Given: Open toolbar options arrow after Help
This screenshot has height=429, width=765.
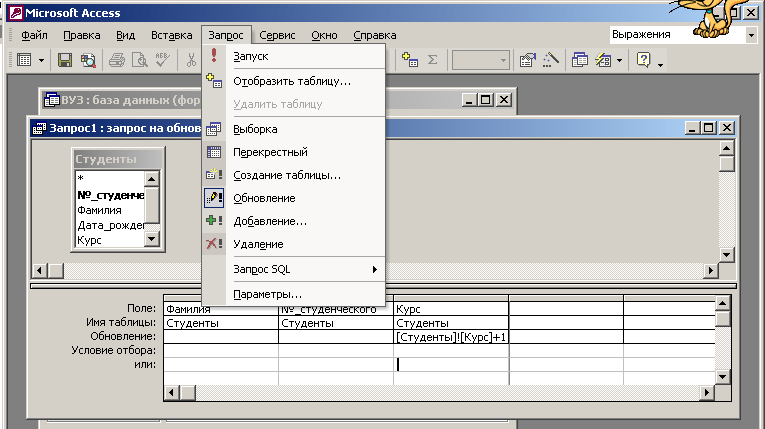Looking at the screenshot, I should click(660, 64).
